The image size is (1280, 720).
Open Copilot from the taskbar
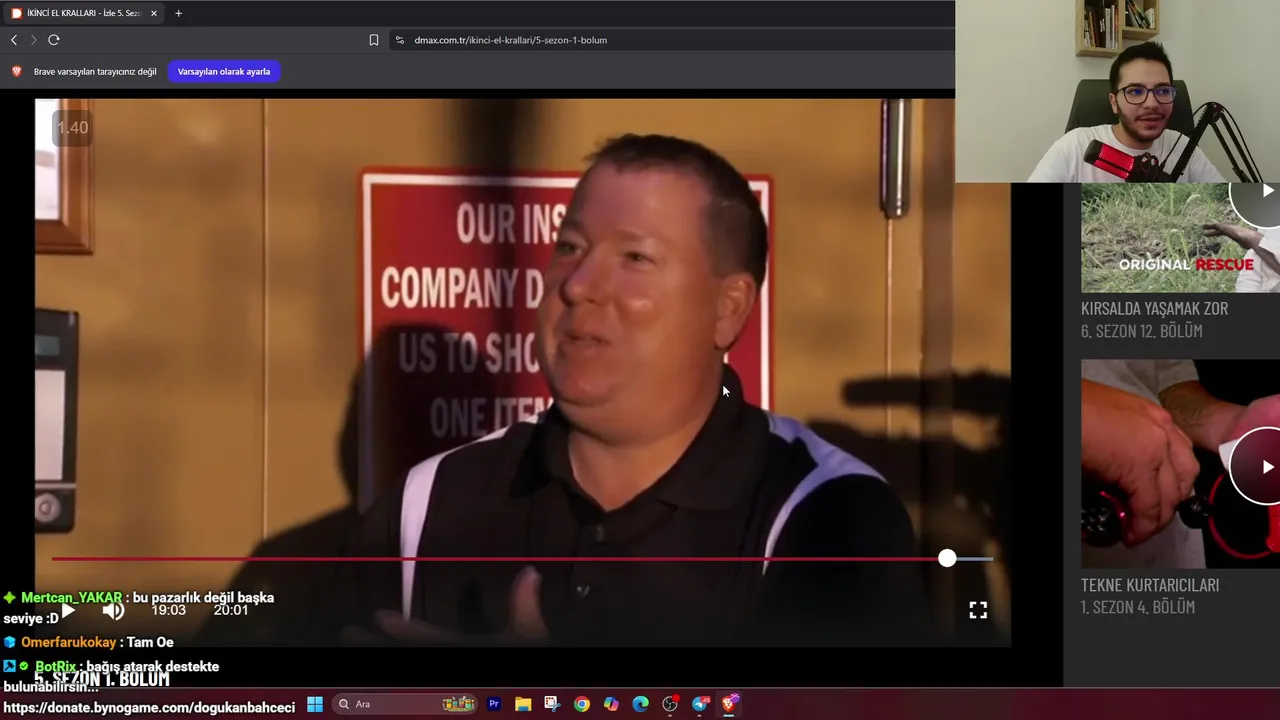point(611,704)
